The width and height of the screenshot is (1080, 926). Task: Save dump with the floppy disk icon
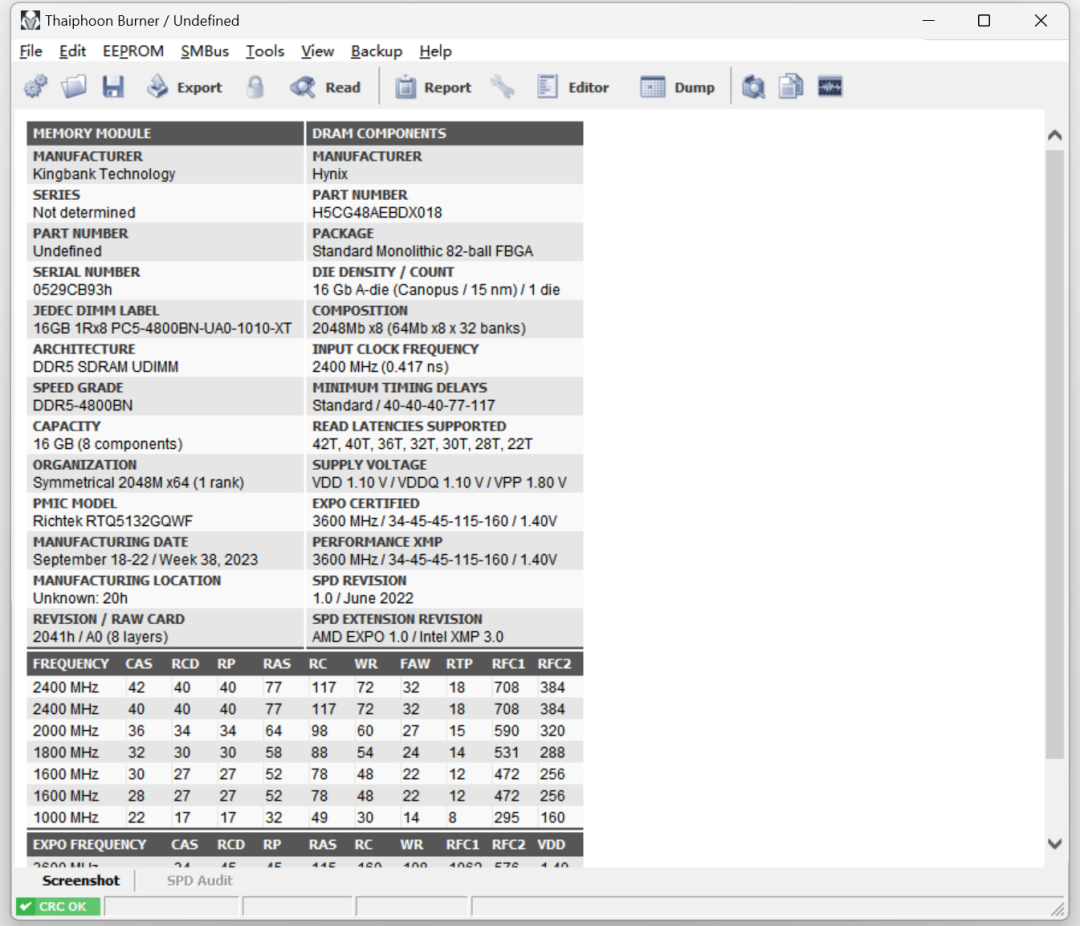[113, 87]
